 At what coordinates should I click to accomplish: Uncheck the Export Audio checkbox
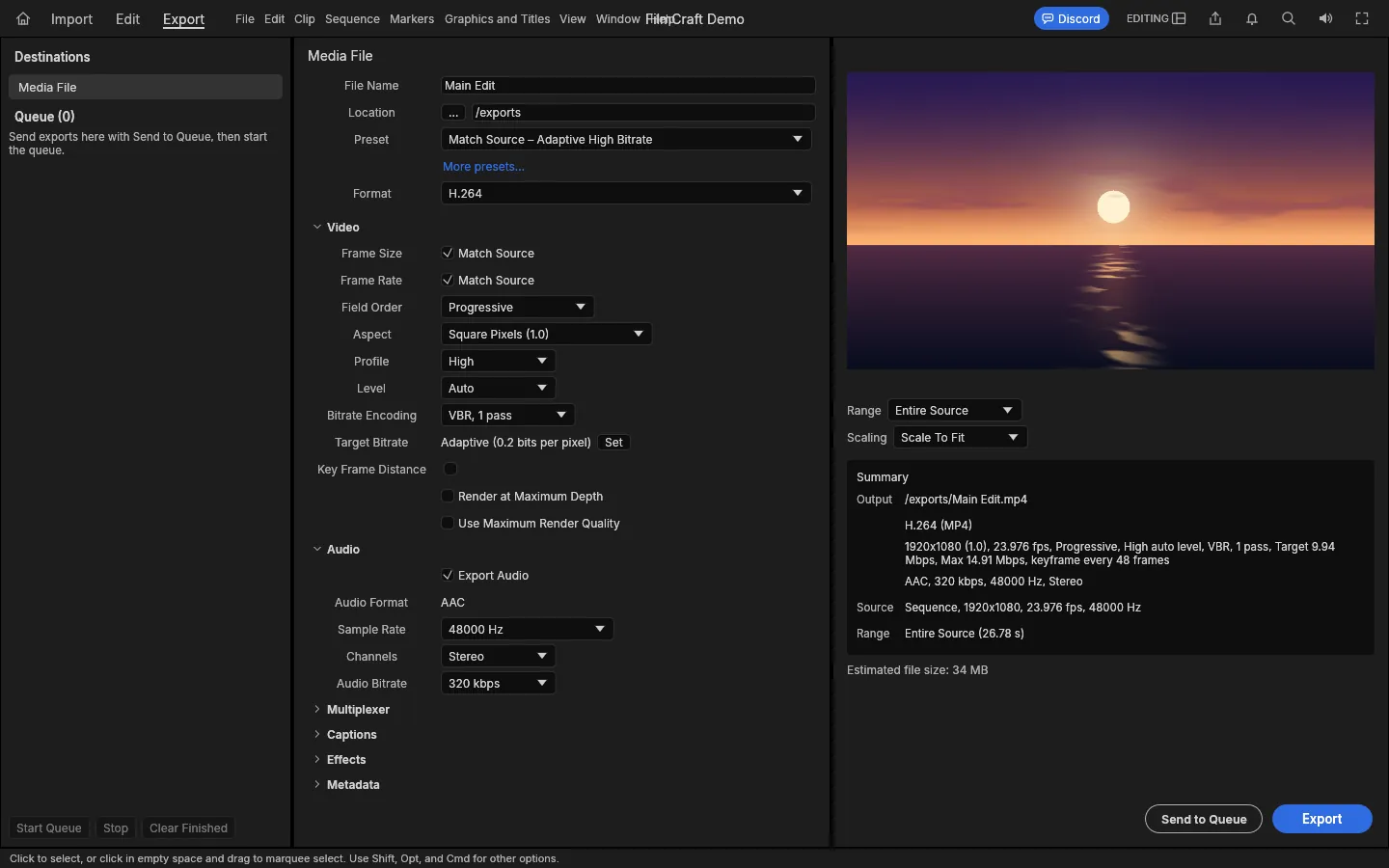tap(448, 576)
